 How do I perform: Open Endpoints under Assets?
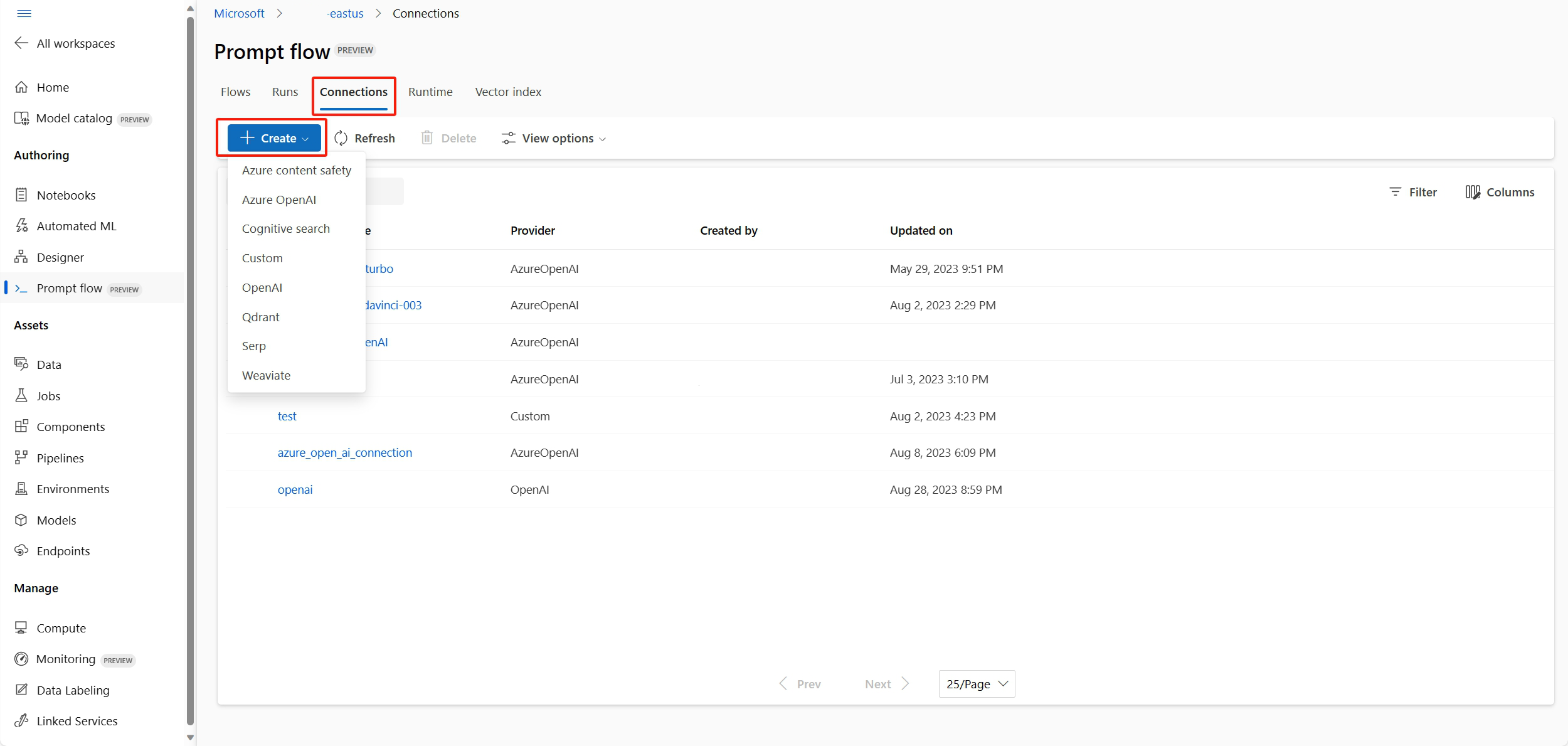click(63, 551)
